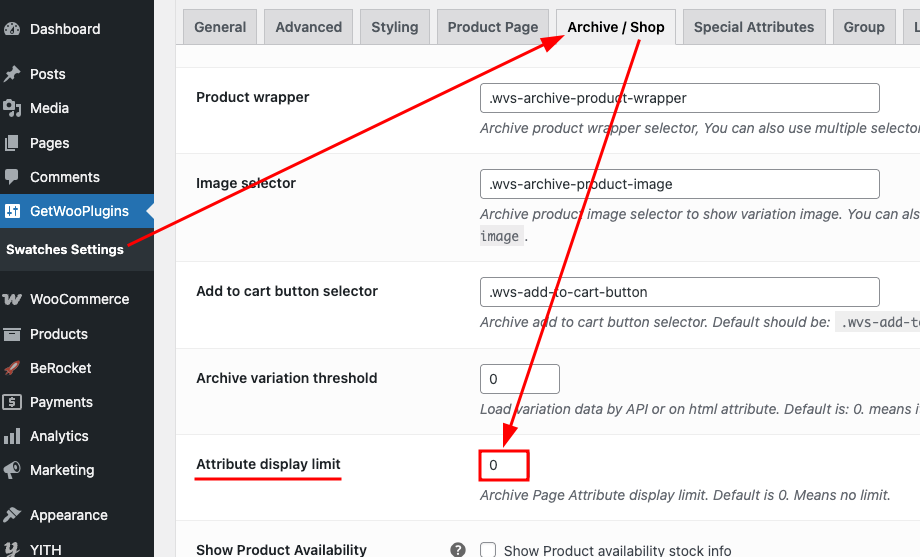The image size is (920, 557).
Task: Select the Styling tab
Action: pyautogui.click(x=395, y=27)
